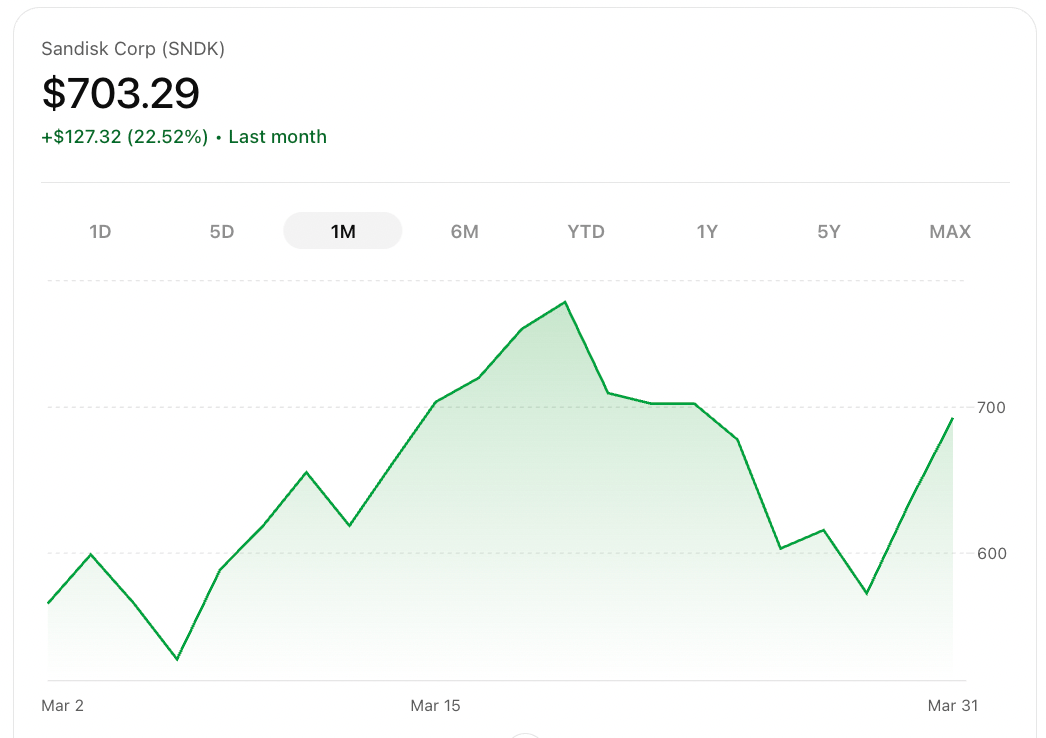Switch to the 1Y chart view

(707, 232)
